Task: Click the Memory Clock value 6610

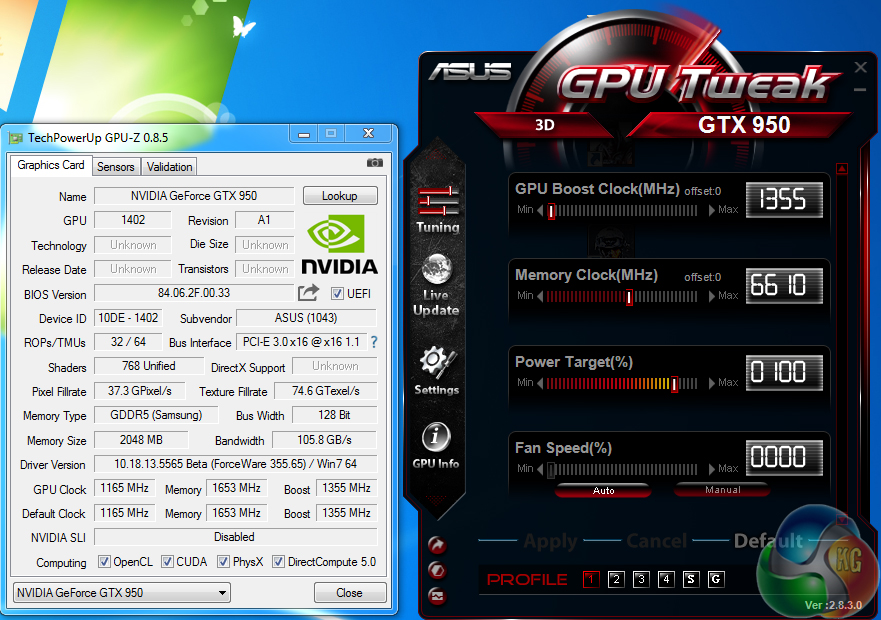Action: tap(784, 286)
